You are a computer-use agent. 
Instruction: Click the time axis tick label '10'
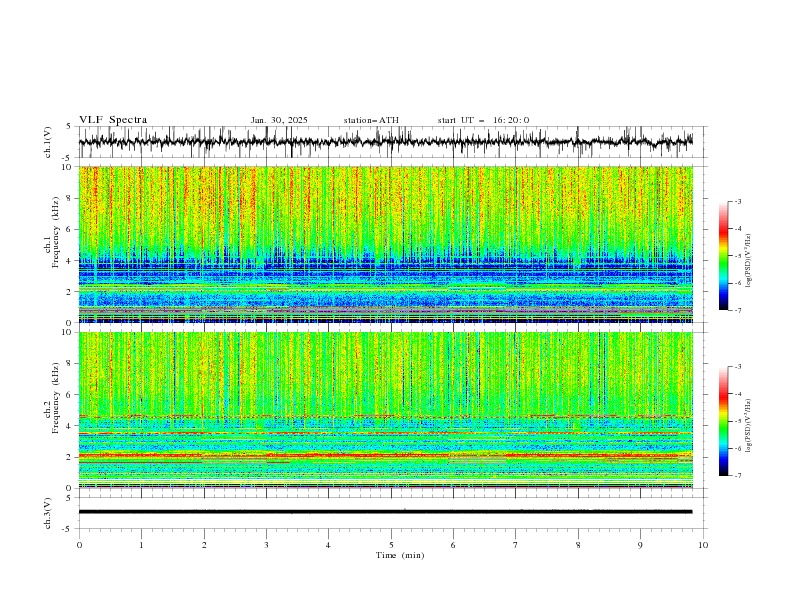coord(703,545)
